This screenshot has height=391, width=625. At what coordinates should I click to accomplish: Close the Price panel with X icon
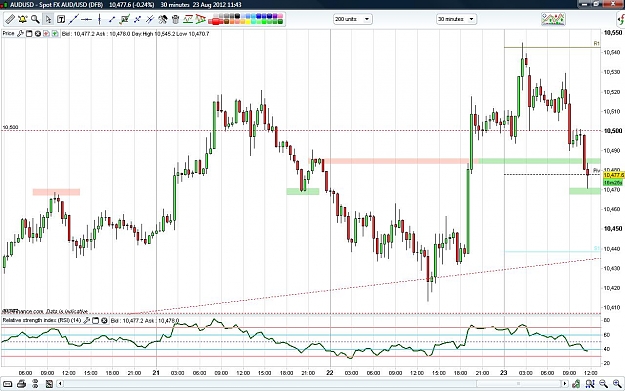tap(37, 34)
